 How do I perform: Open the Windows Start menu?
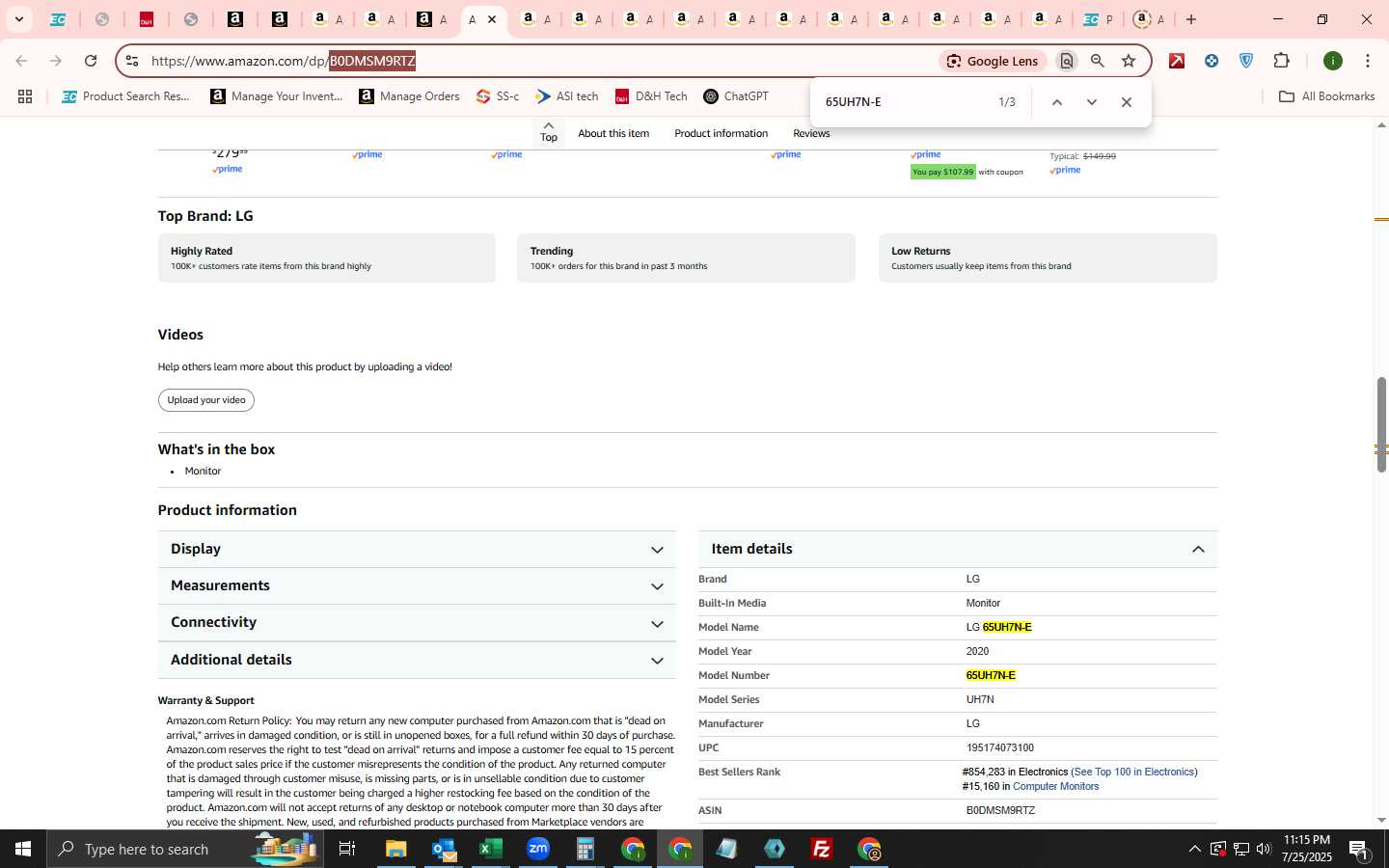pos(23,849)
